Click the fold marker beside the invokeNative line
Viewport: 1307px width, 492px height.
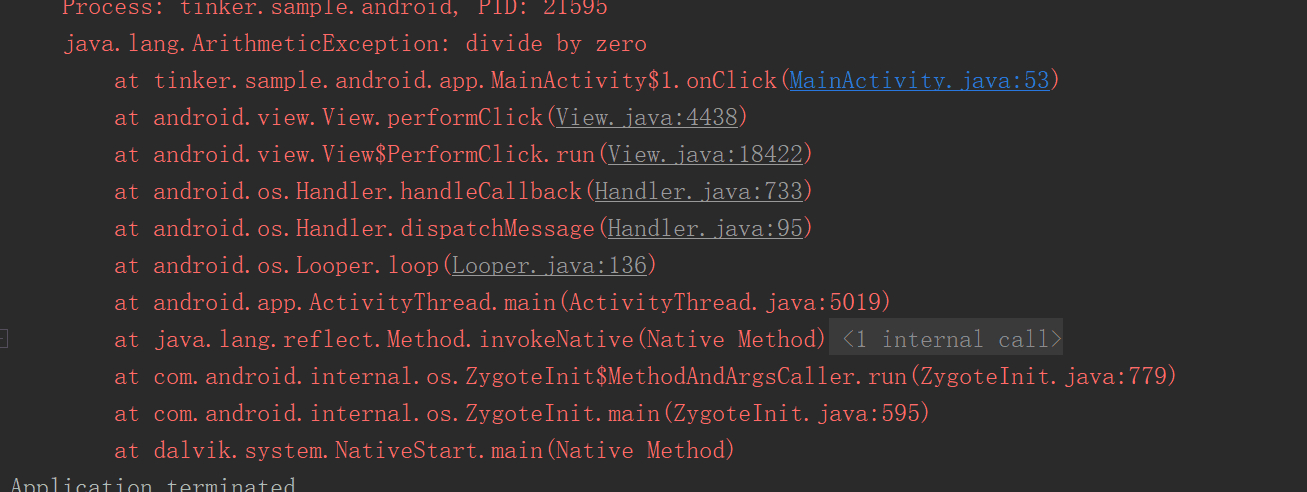pyautogui.click(x=3, y=340)
